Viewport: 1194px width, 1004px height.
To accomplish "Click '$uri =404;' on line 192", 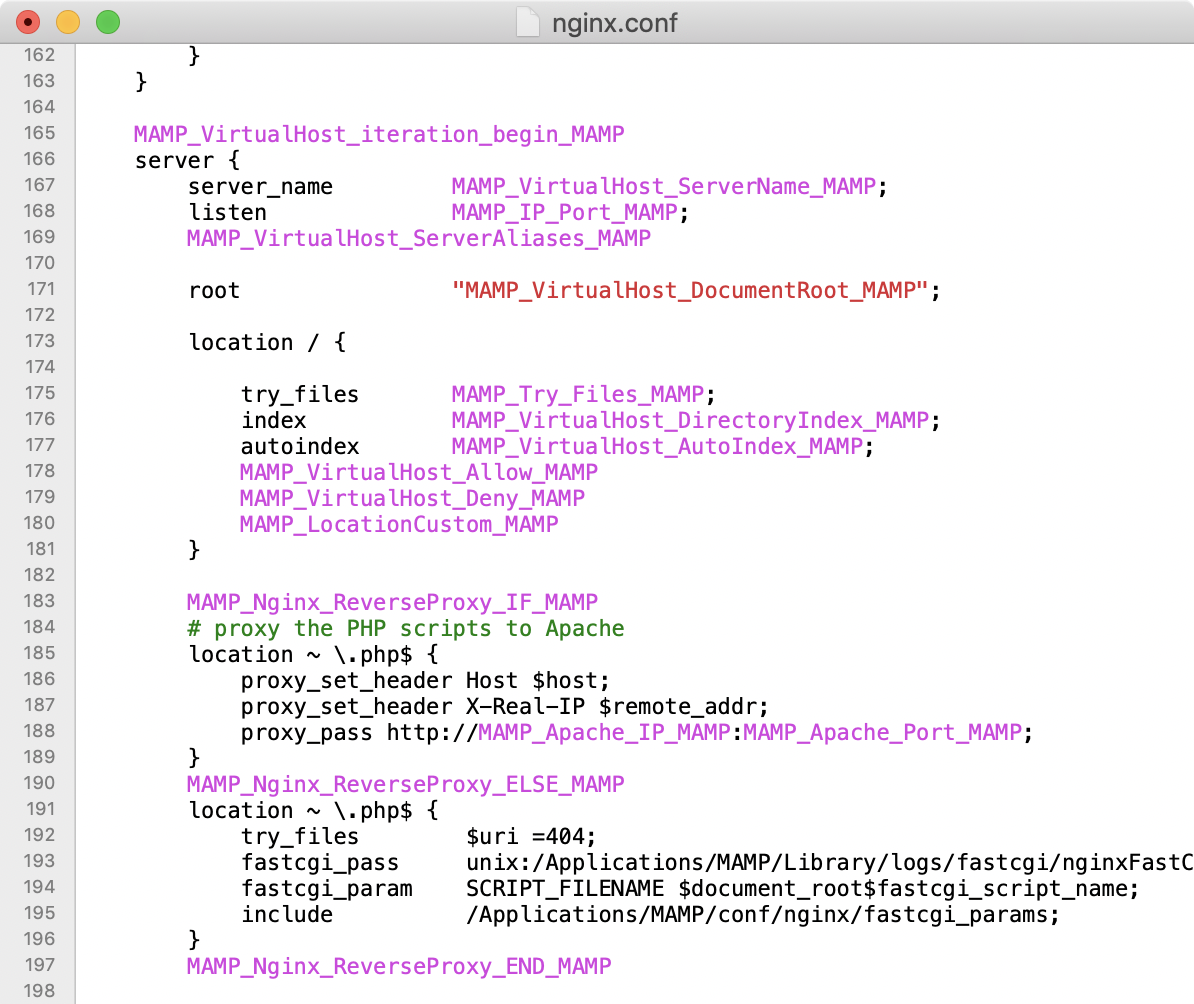I will tap(531, 836).
